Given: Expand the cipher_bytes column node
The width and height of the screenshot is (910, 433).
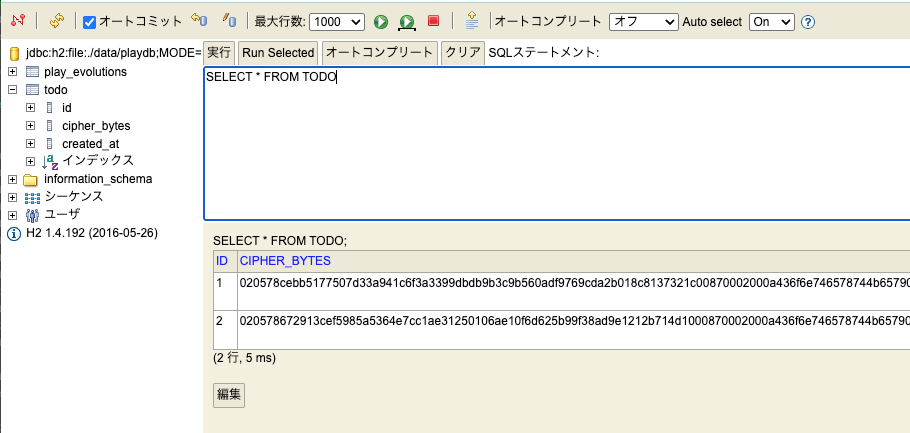Looking at the screenshot, I should pyautogui.click(x=31, y=126).
